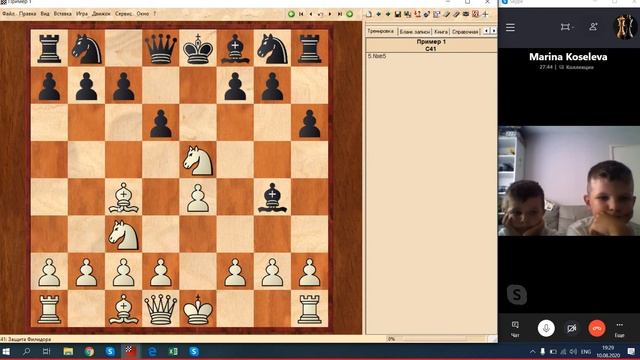
Task: Step forward one move
Action: click(x=330, y=14)
